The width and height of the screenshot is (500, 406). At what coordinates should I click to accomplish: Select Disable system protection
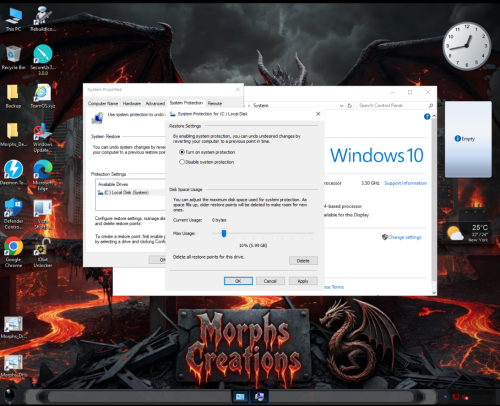207,162
